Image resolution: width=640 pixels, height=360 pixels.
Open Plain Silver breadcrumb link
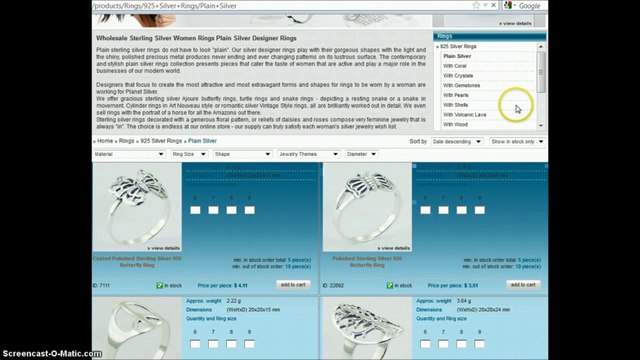point(202,141)
